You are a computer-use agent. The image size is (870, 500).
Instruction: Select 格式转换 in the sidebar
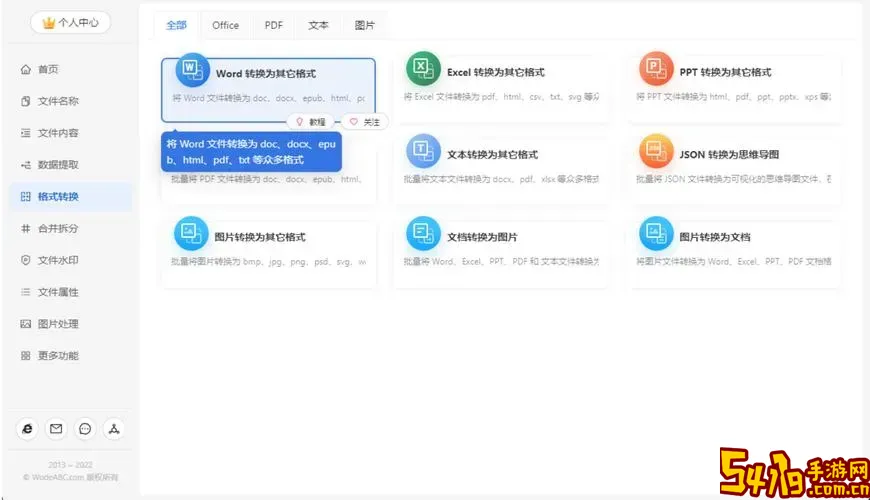[70, 196]
